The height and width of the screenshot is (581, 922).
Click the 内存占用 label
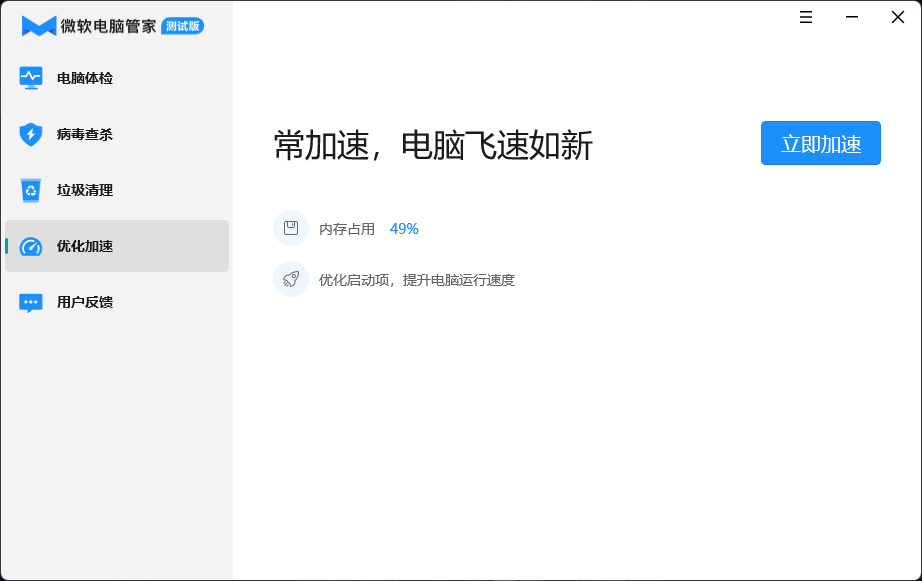tap(347, 229)
